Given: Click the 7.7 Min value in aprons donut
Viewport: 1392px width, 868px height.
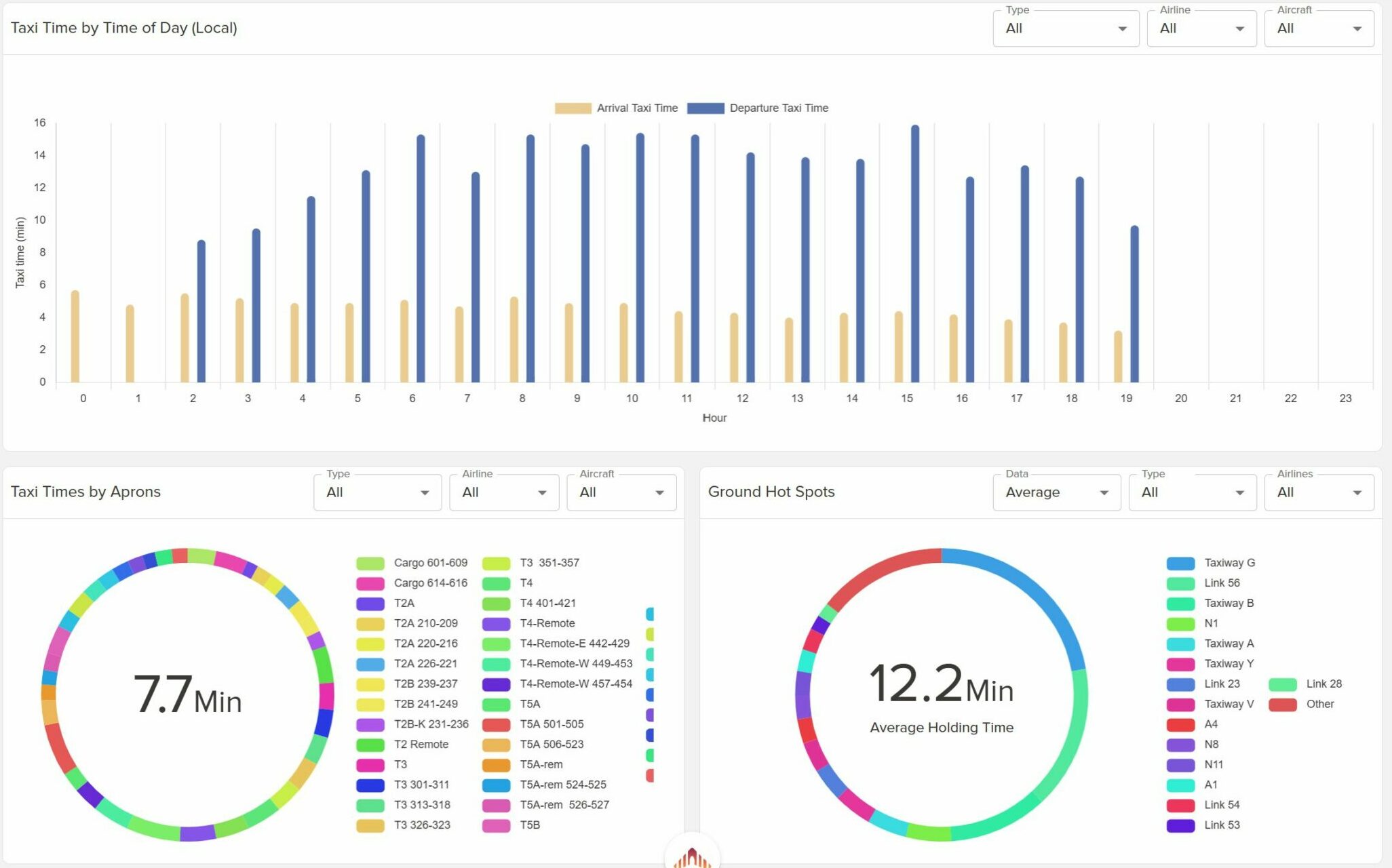Looking at the screenshot, I should (187, 694).
